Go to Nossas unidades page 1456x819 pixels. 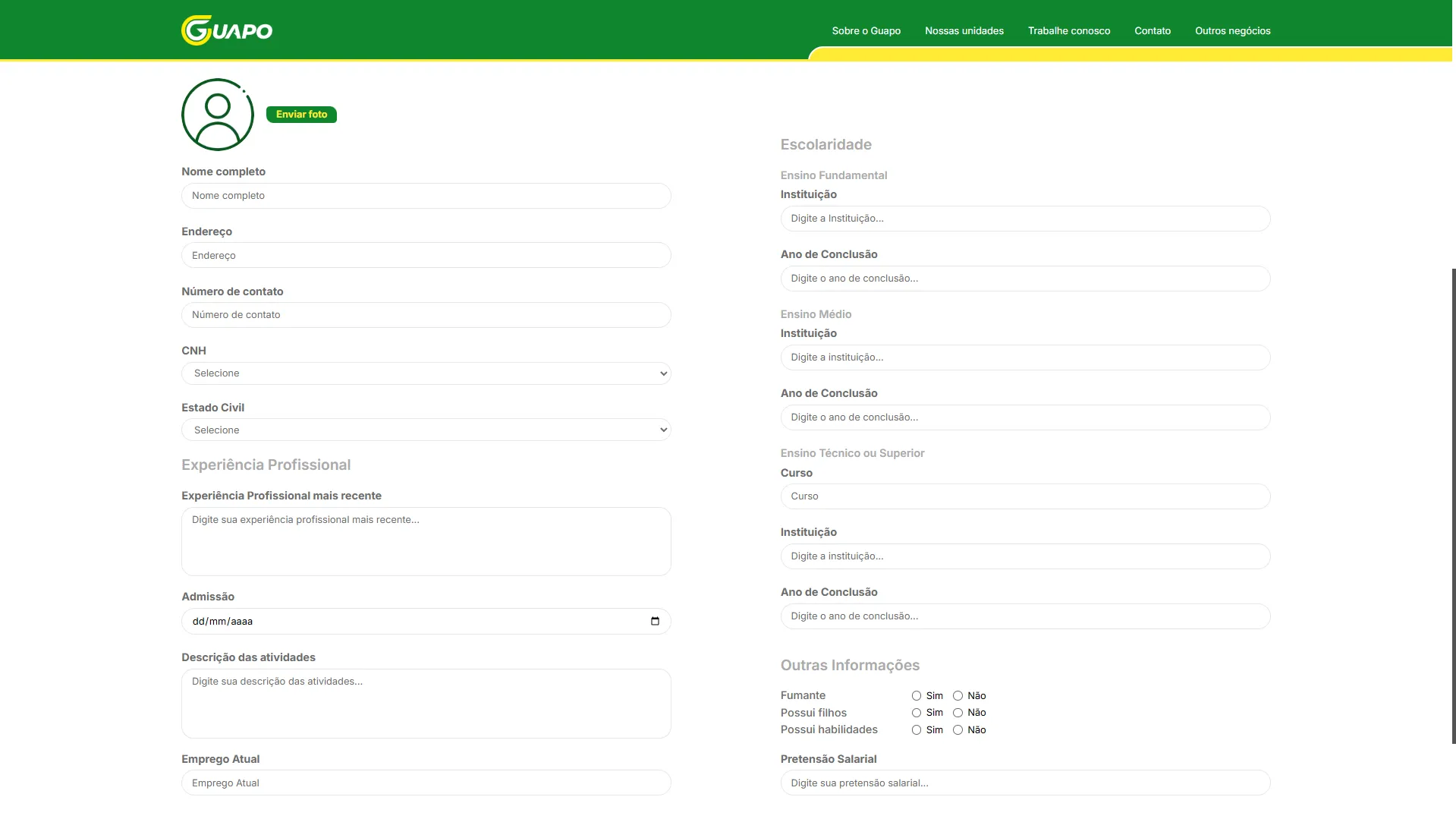tap(964, 31)
